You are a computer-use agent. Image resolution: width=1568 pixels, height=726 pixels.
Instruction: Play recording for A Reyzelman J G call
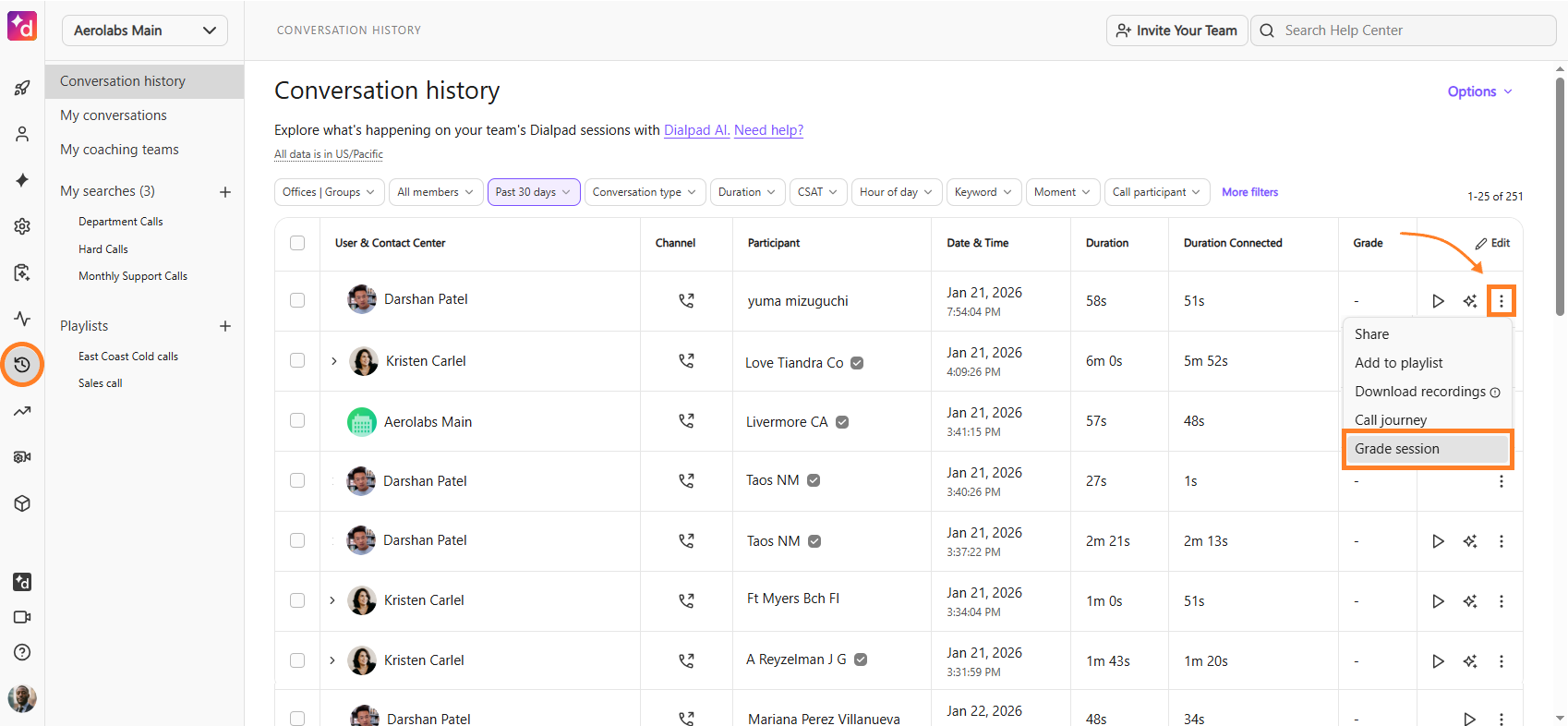tap(1438, 661)
